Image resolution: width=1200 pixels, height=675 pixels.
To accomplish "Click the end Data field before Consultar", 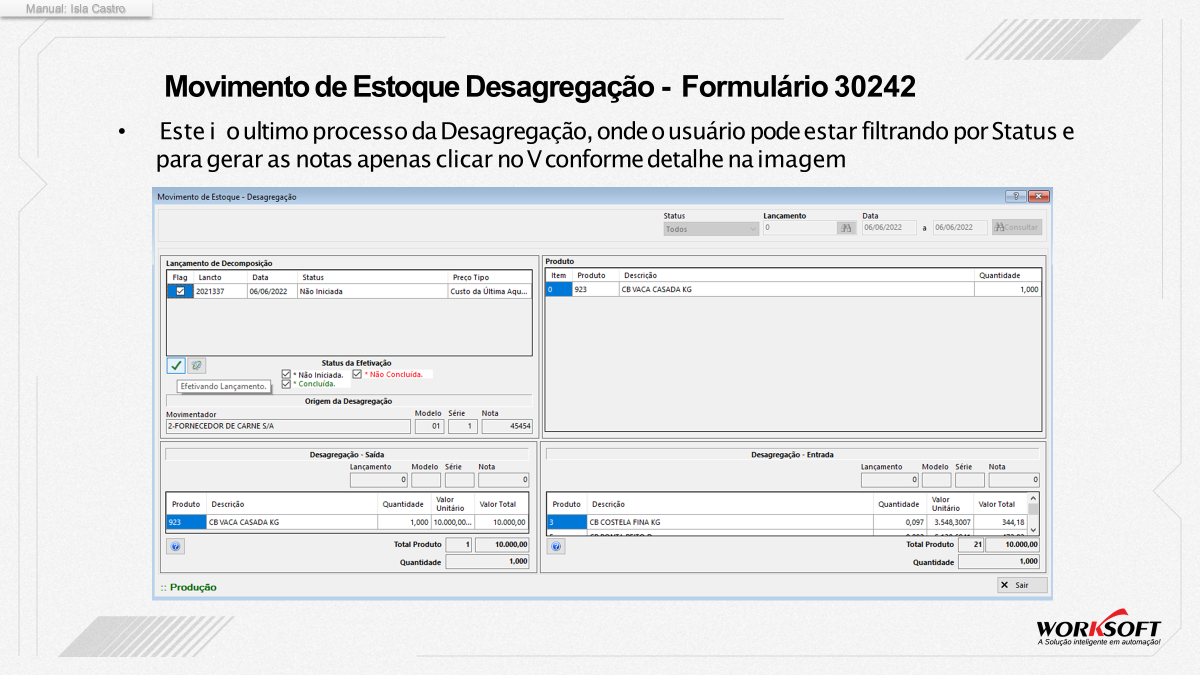I will 960,228.
